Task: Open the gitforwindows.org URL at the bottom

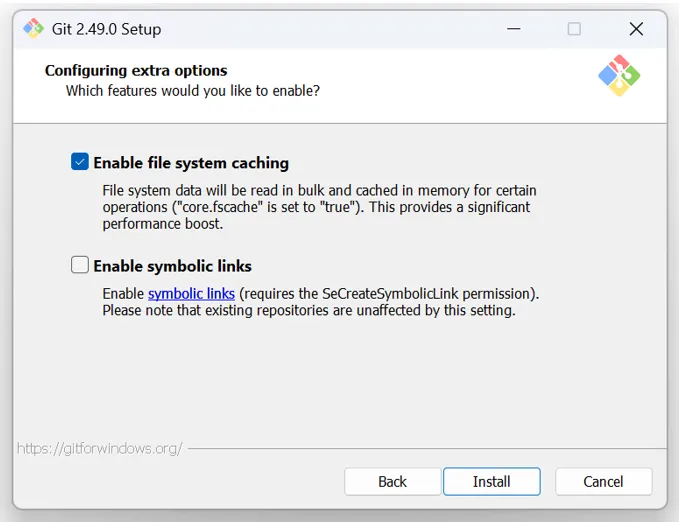Action: (x=99, y=448)
